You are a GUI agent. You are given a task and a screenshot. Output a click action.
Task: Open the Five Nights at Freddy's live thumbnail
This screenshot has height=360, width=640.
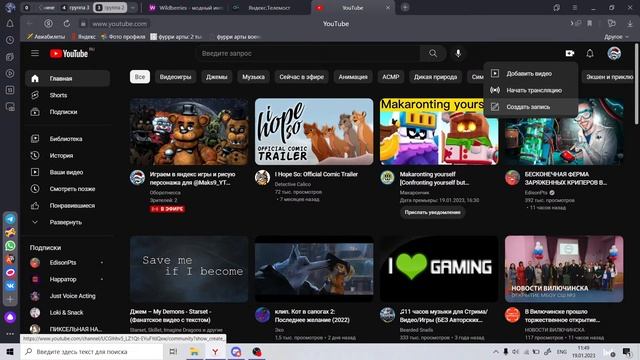pos(189,131)
